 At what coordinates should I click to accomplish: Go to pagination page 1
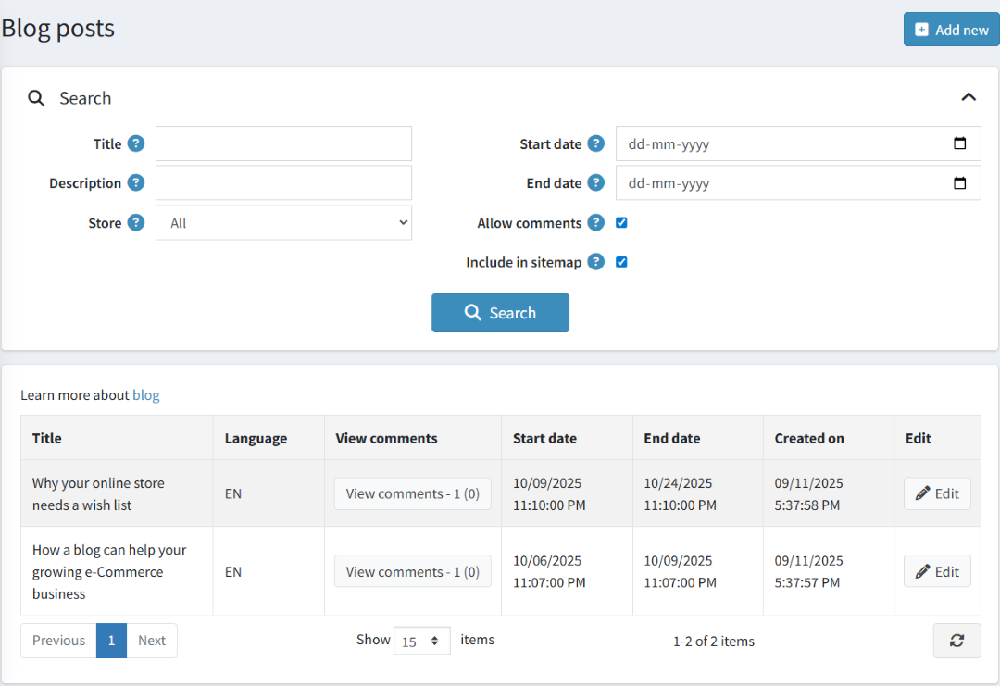(111, 640)
